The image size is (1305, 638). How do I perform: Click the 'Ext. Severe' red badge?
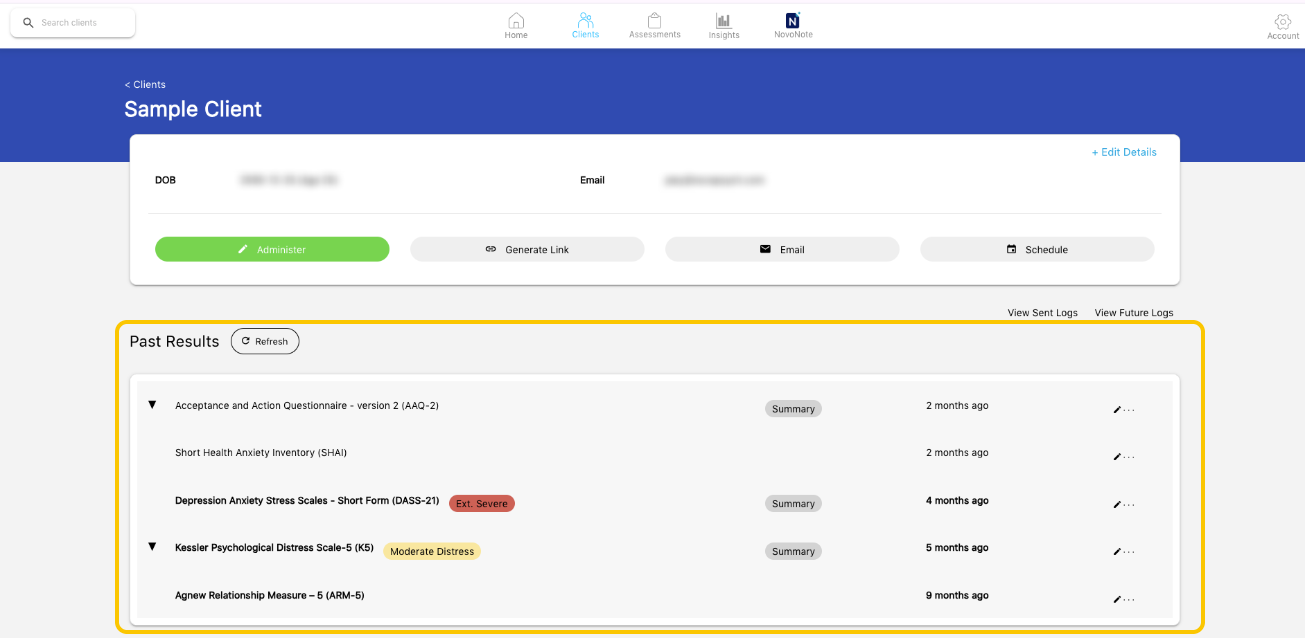point(482,503)
